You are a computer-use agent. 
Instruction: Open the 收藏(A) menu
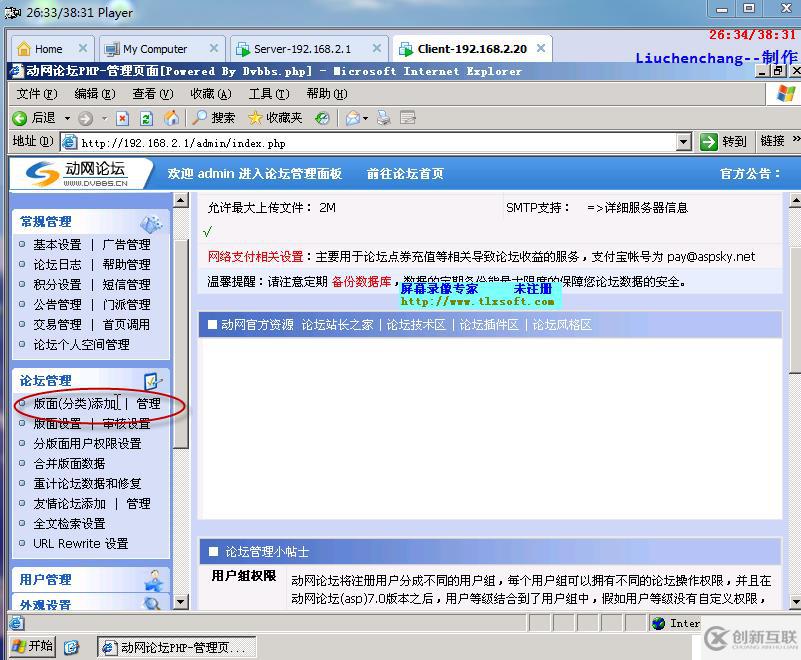[x=210, y=94]
